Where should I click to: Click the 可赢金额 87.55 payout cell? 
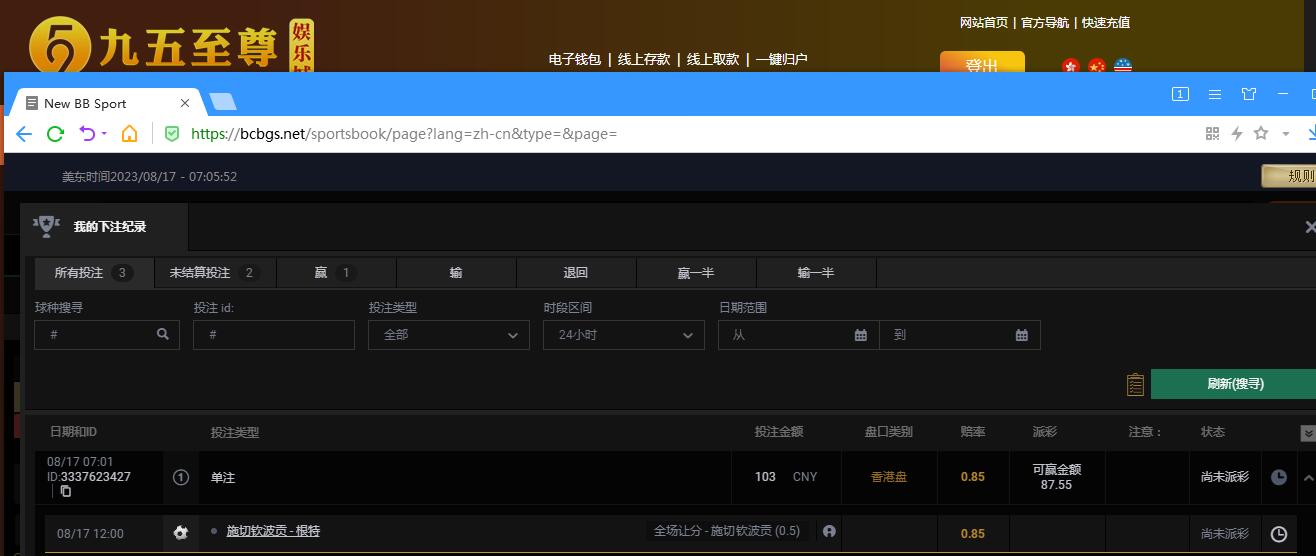click(1056, 477)
